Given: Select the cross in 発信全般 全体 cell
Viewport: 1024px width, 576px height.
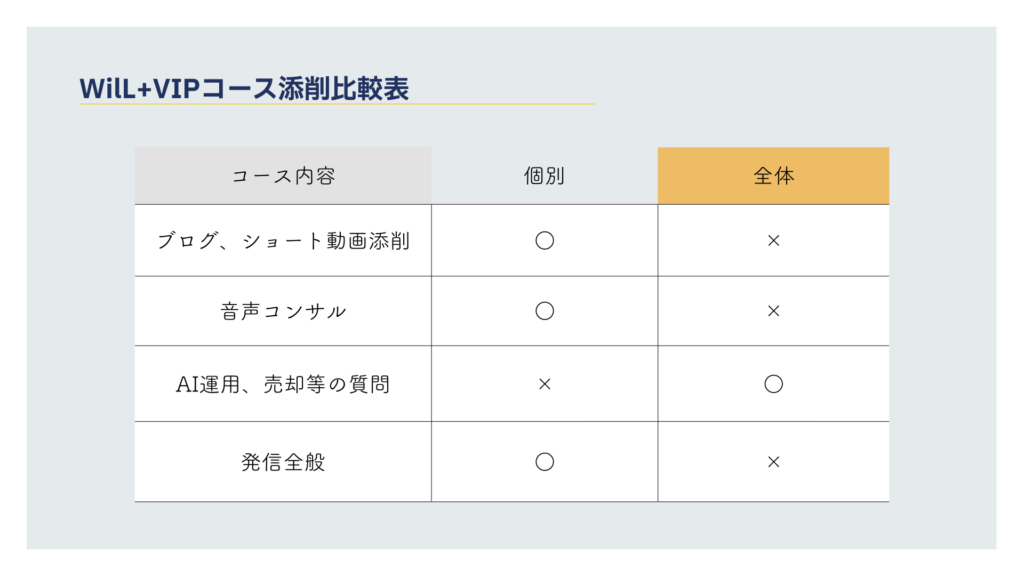Looking at the screenshot, I should click(773, 462).
